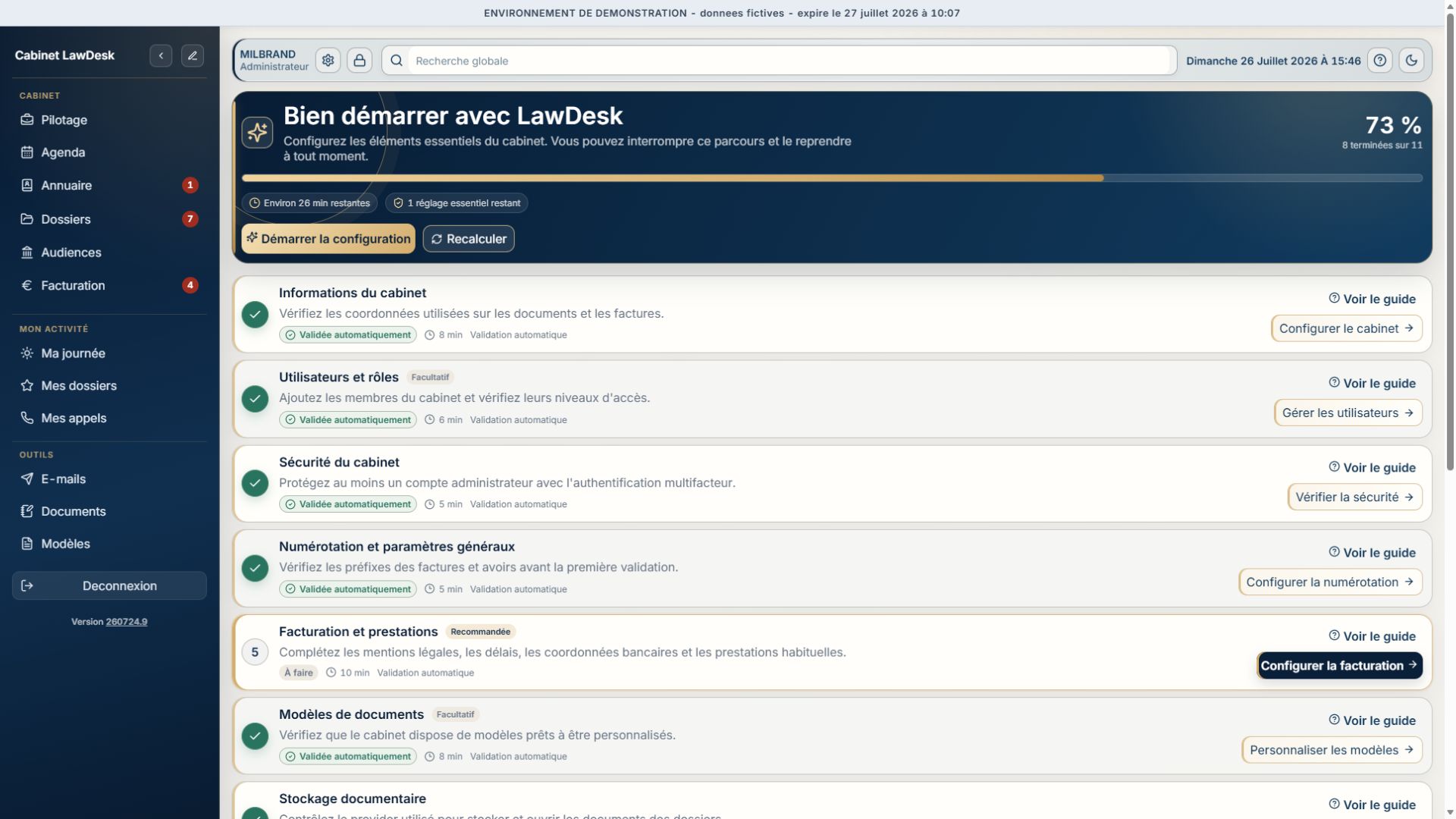Click the Stockage documentaire title
The height and width of the screenshot is (819, 1456).
point(353,799)
